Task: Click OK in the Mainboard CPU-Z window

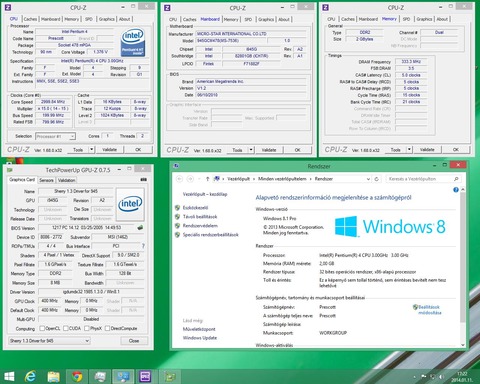Action: pos(298,150)
